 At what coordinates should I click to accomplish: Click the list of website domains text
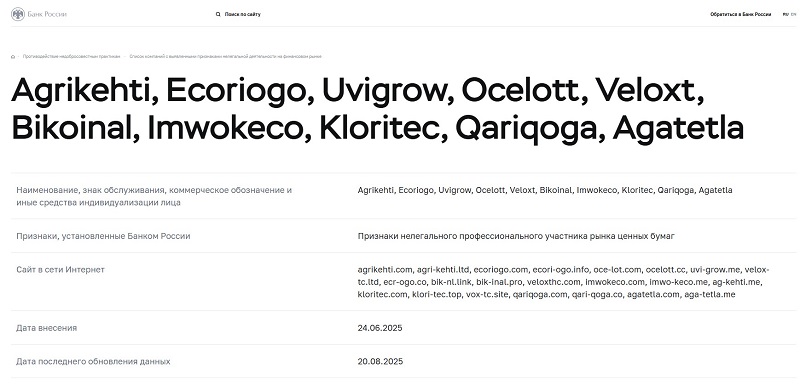(x=563, y=282)
